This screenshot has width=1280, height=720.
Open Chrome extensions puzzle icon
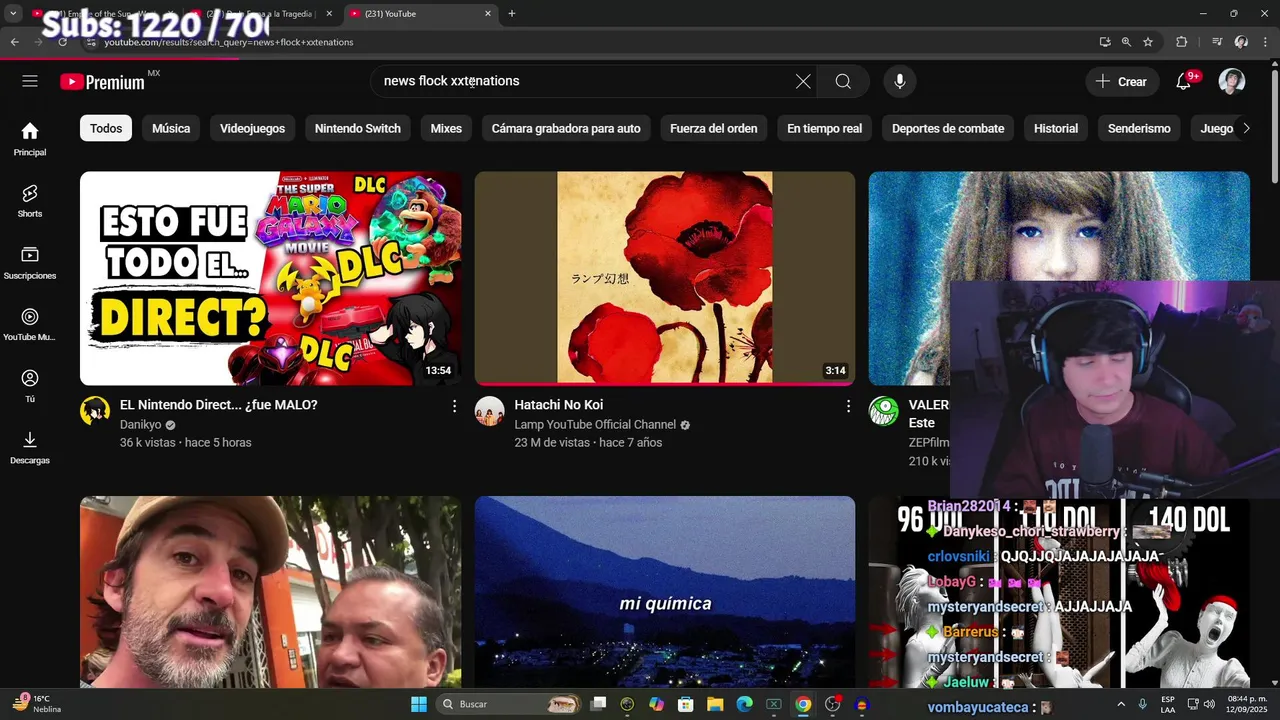pos(1181,42)
